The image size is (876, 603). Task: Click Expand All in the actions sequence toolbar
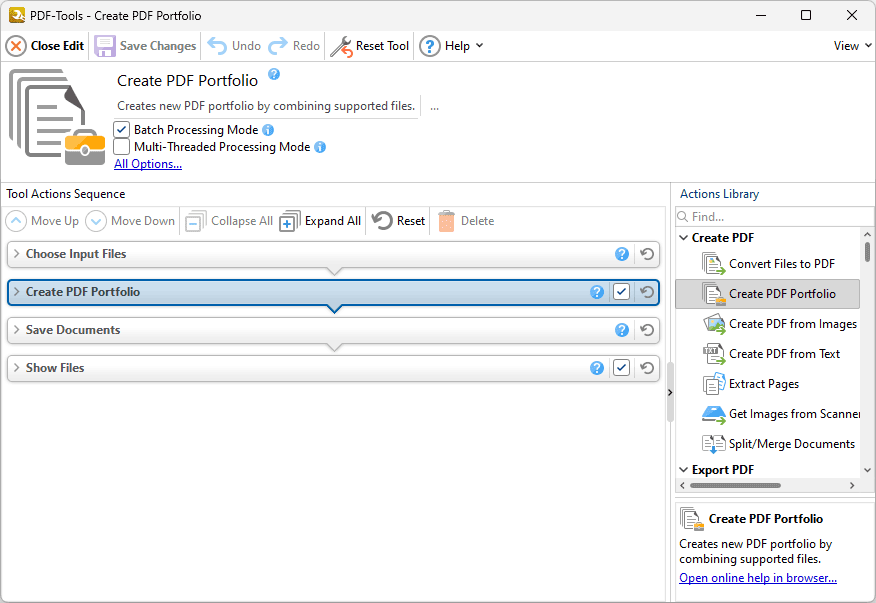(320, 221)
